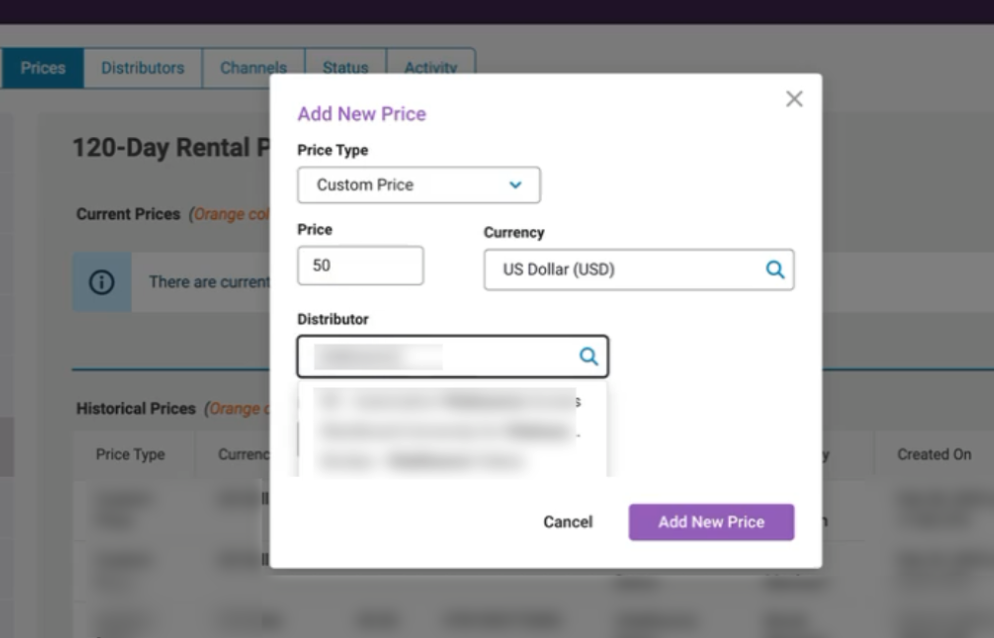Close the Add New Price dialog
The image size is (994, 638).
coord(794,99)
